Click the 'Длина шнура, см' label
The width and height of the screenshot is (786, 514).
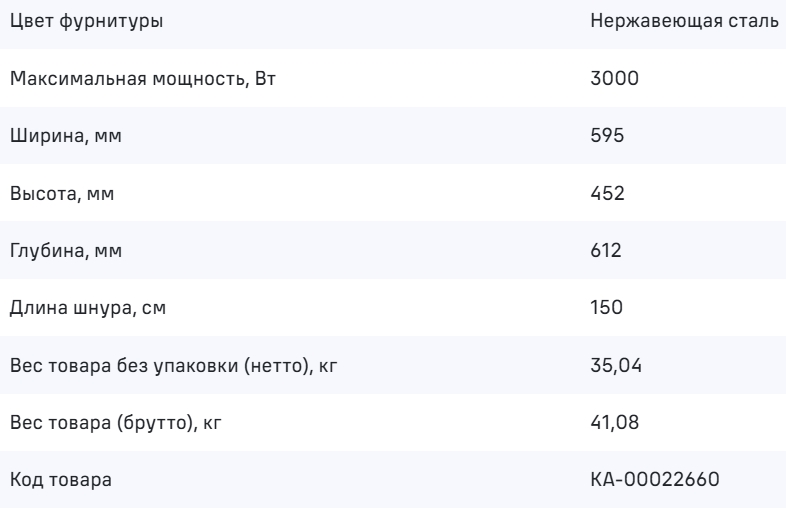pyautogui.click(x=88, y=308)
